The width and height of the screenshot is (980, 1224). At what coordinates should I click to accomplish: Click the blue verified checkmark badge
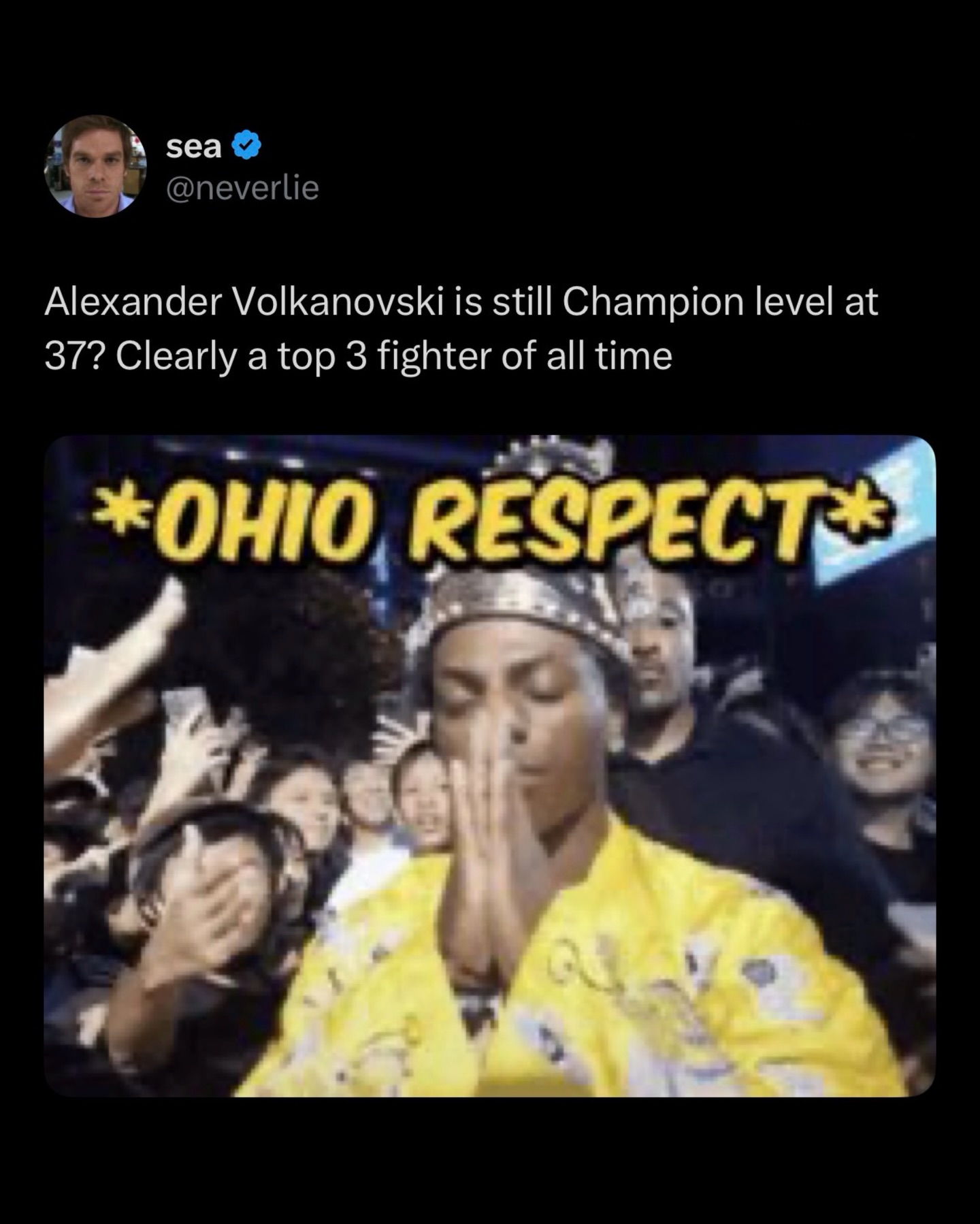[x=246, y=146]
